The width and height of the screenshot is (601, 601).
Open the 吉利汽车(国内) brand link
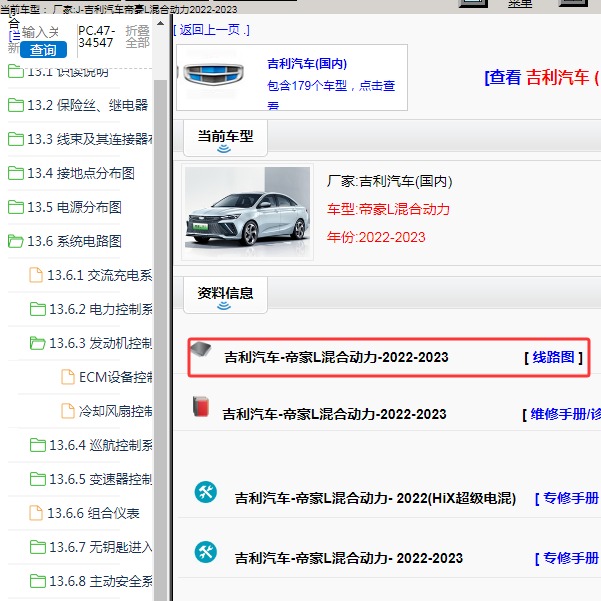pyautogui.click(x=307, y=64)
